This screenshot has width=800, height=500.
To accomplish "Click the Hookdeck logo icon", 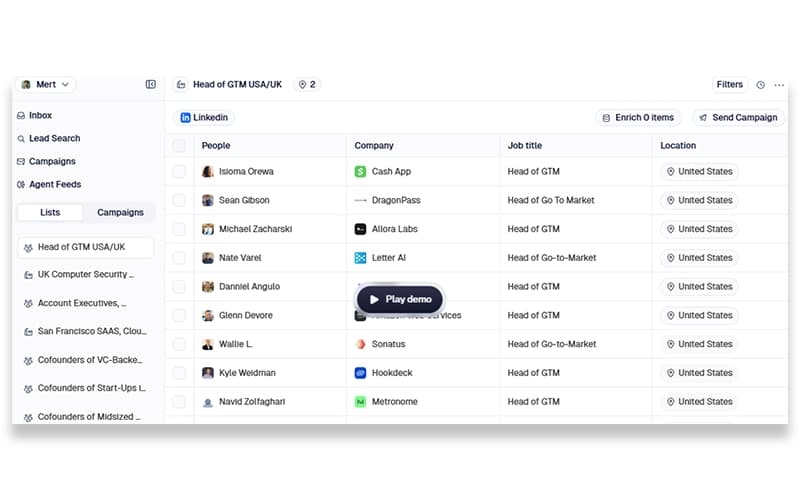I will (x=360, y=373).
